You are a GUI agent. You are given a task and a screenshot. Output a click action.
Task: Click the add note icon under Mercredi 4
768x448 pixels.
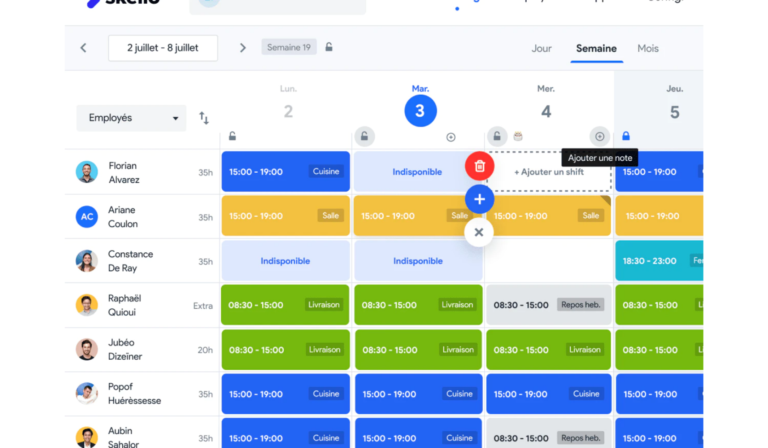600,137
